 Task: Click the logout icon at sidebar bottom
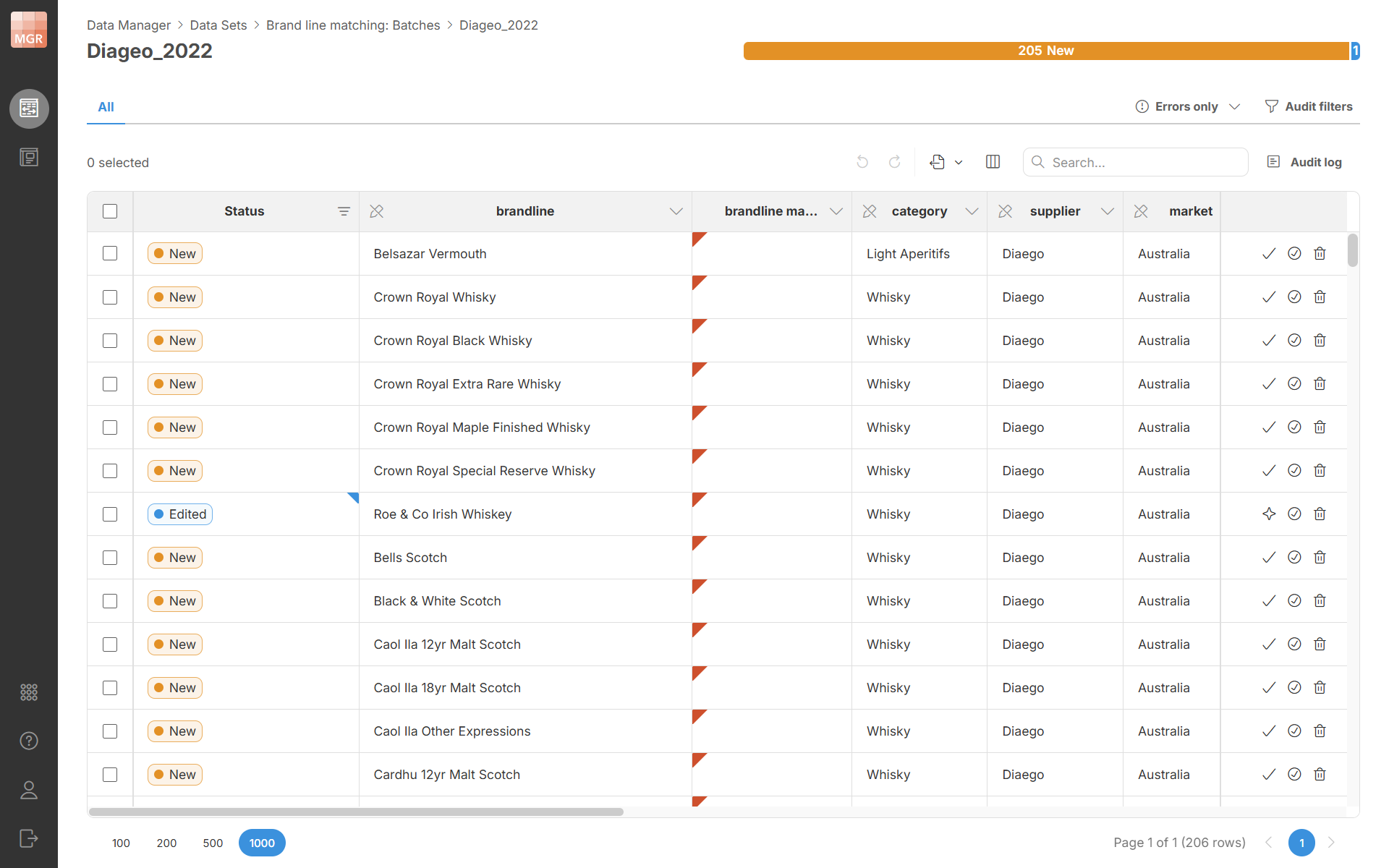[29, 838]
